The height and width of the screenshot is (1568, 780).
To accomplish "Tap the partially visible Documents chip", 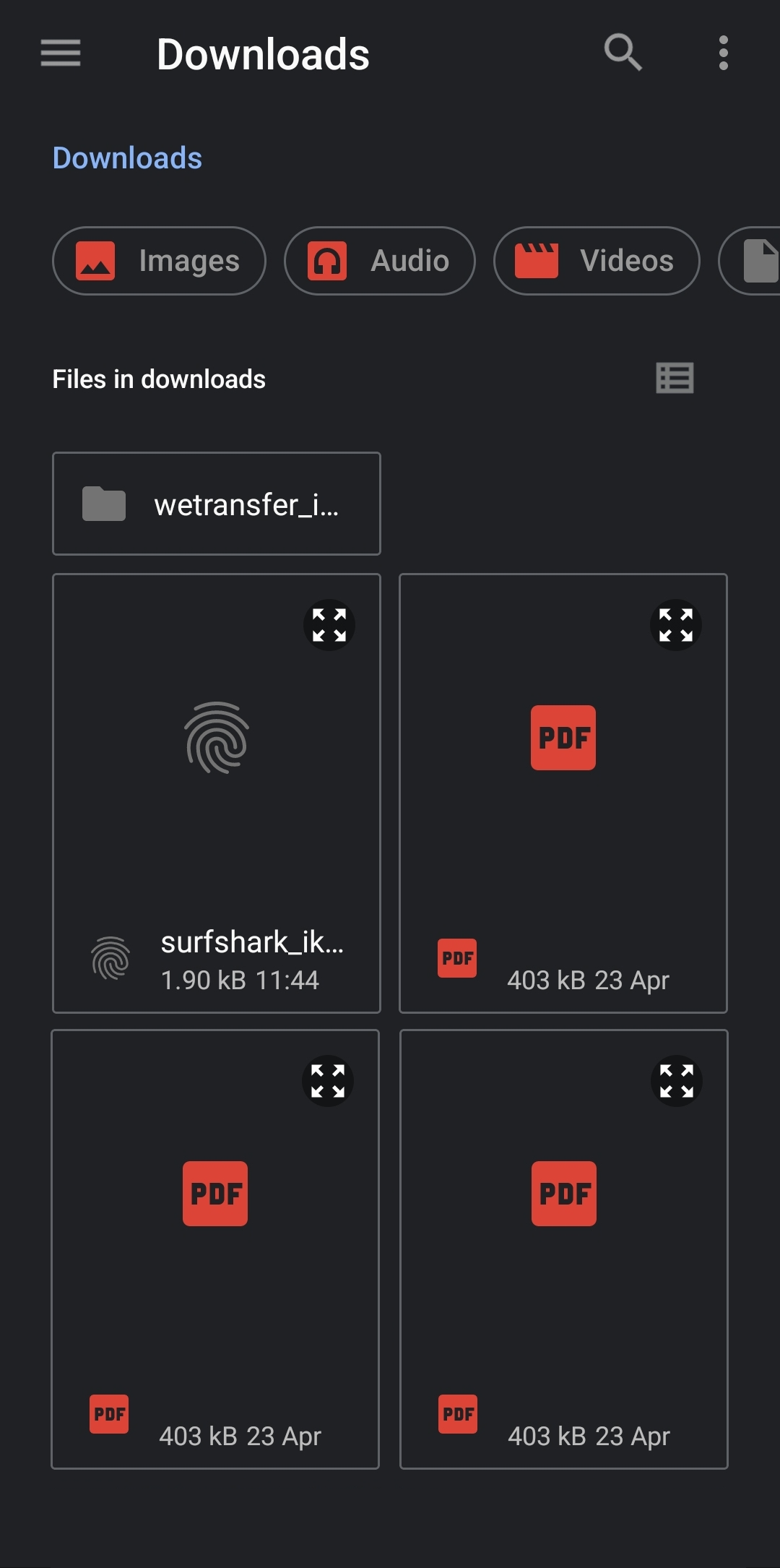I will (x=755, y=261).
